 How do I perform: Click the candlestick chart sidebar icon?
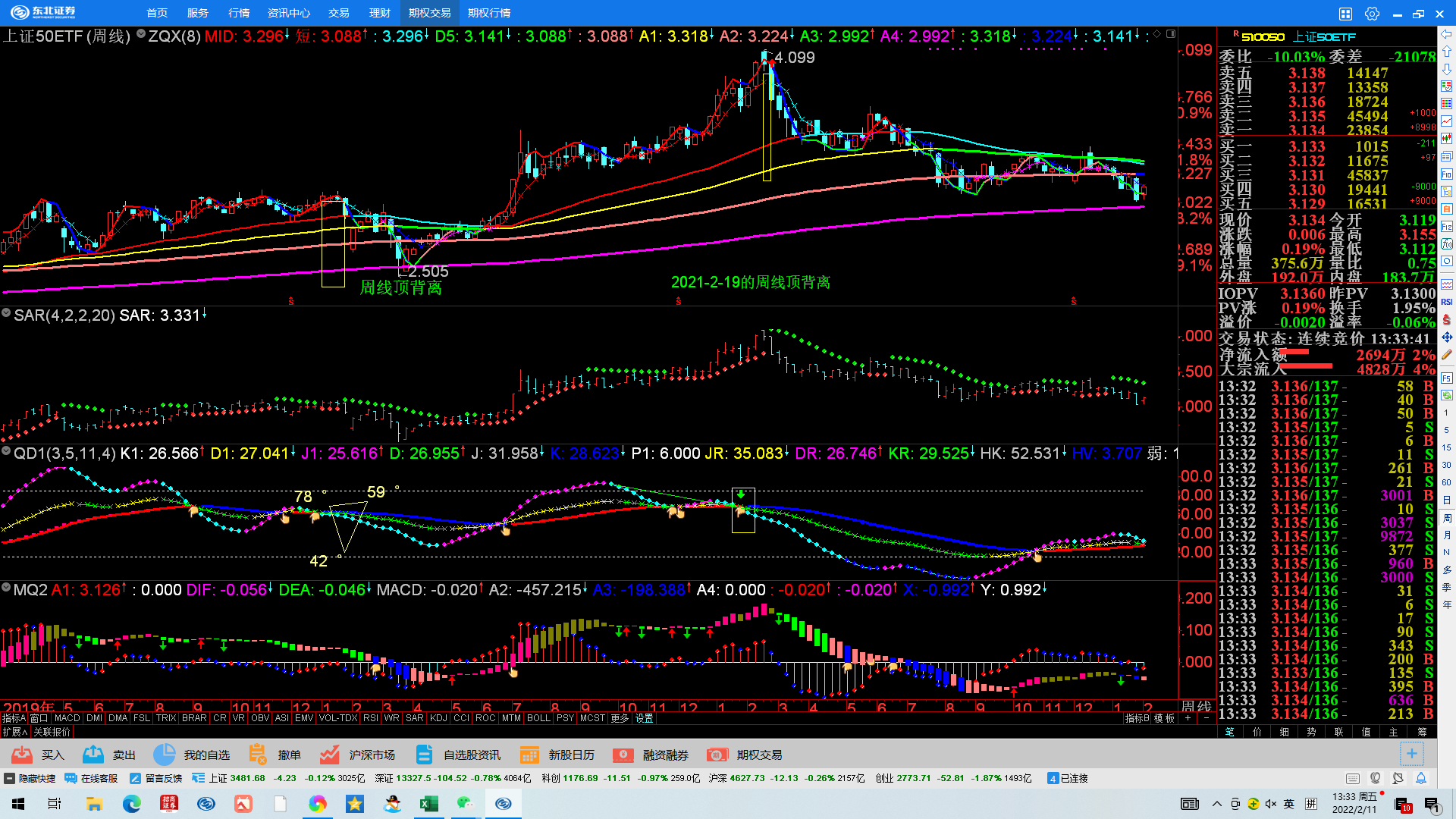1447,139
